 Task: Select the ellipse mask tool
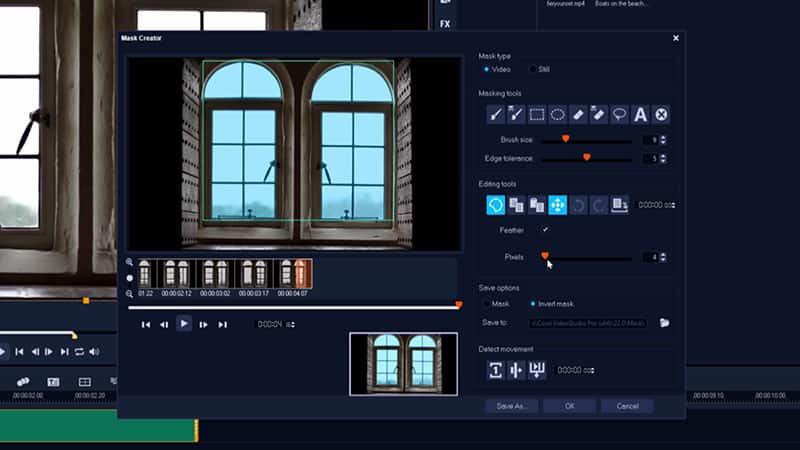coord(558,114)
